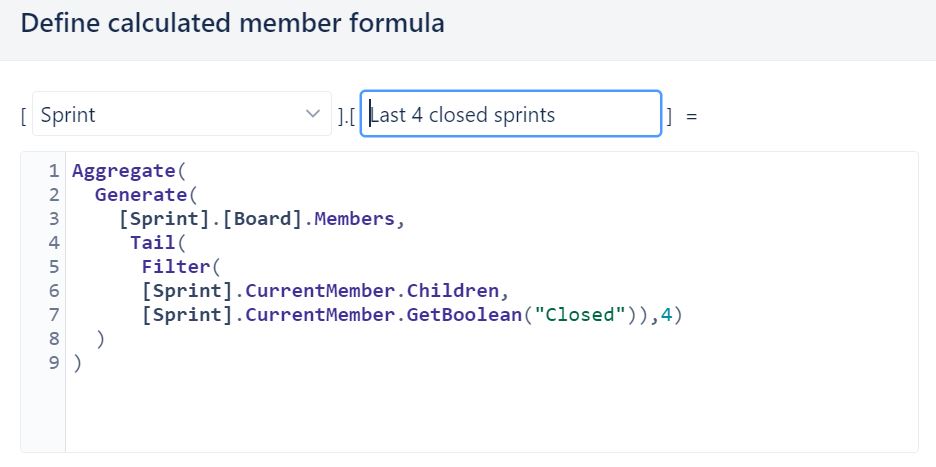Focus the 'Last 4 closed sprints' name field
Image resolution: width=936 pixels, height=467 pixels.
point(511,113)
